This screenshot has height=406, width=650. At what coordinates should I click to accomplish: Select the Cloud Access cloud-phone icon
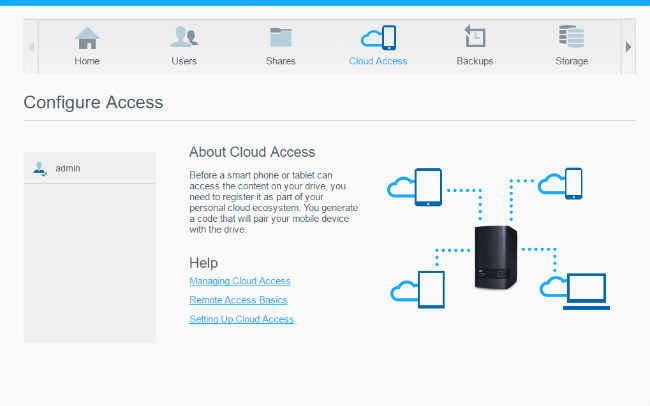tap(378, 37)
